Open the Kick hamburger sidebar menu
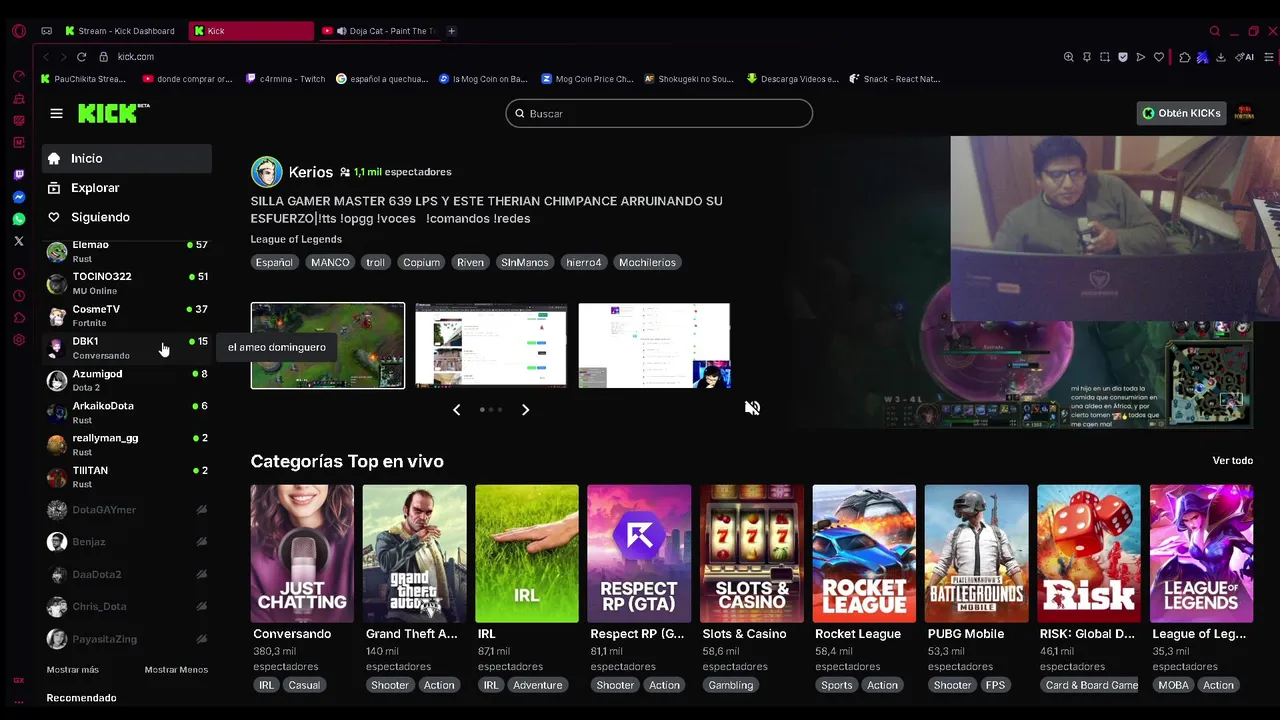Image resolution: width=1280 pixels, height=720 pixels. 56,114
